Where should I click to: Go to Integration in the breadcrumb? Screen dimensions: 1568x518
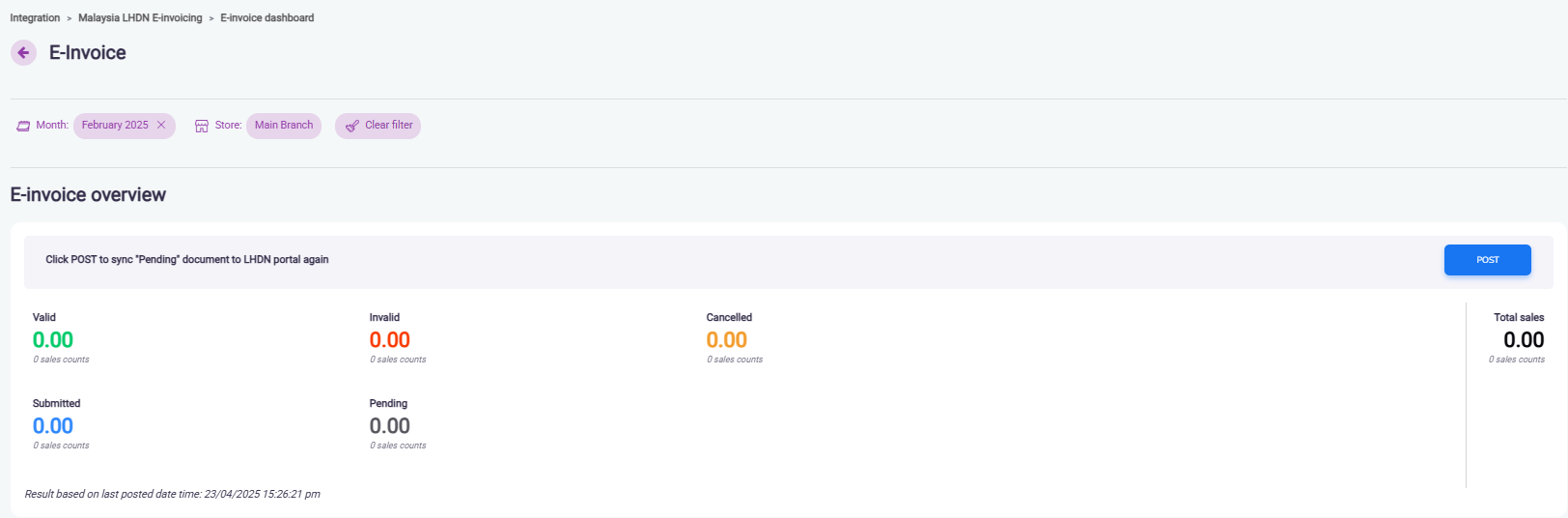tap(35, 18)
